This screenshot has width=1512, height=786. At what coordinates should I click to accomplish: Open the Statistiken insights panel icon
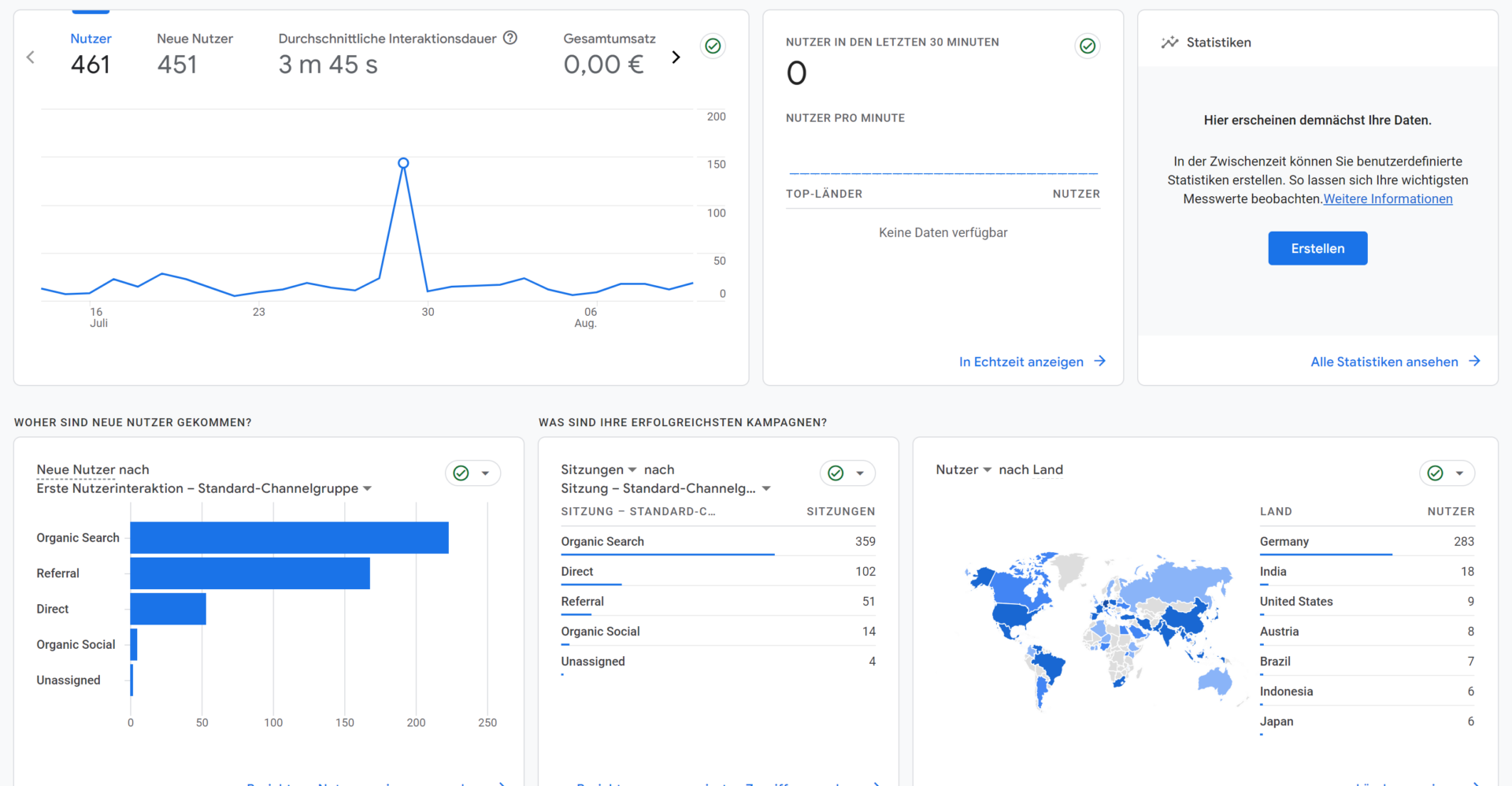tap(1170, 42)
